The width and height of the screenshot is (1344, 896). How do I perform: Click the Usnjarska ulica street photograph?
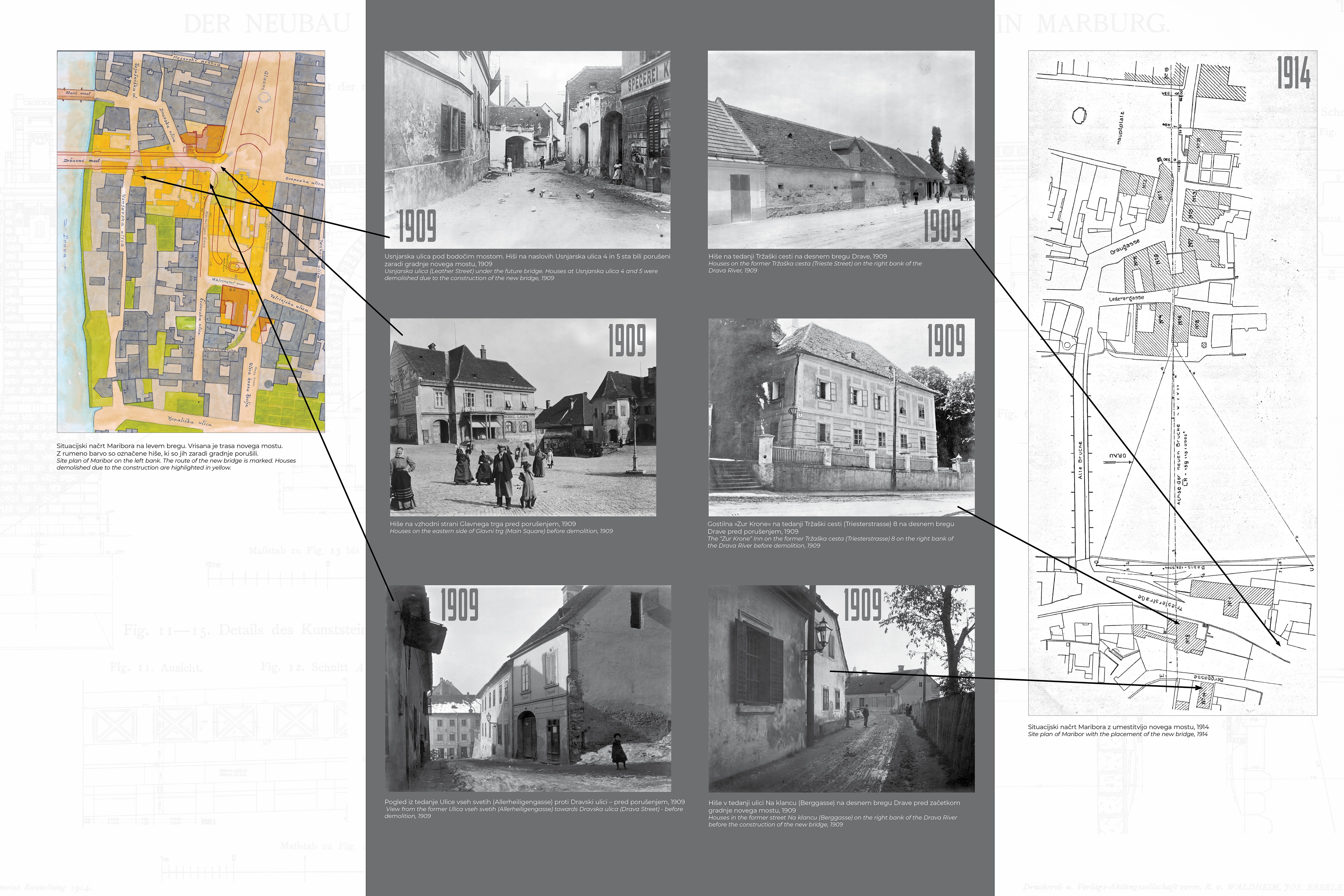coord(527,149)
